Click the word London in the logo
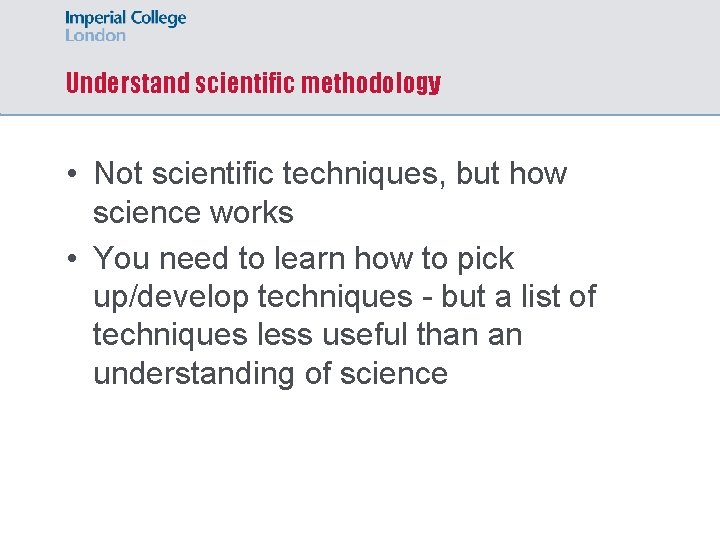720x540 pixels. (x=95, y=35)
